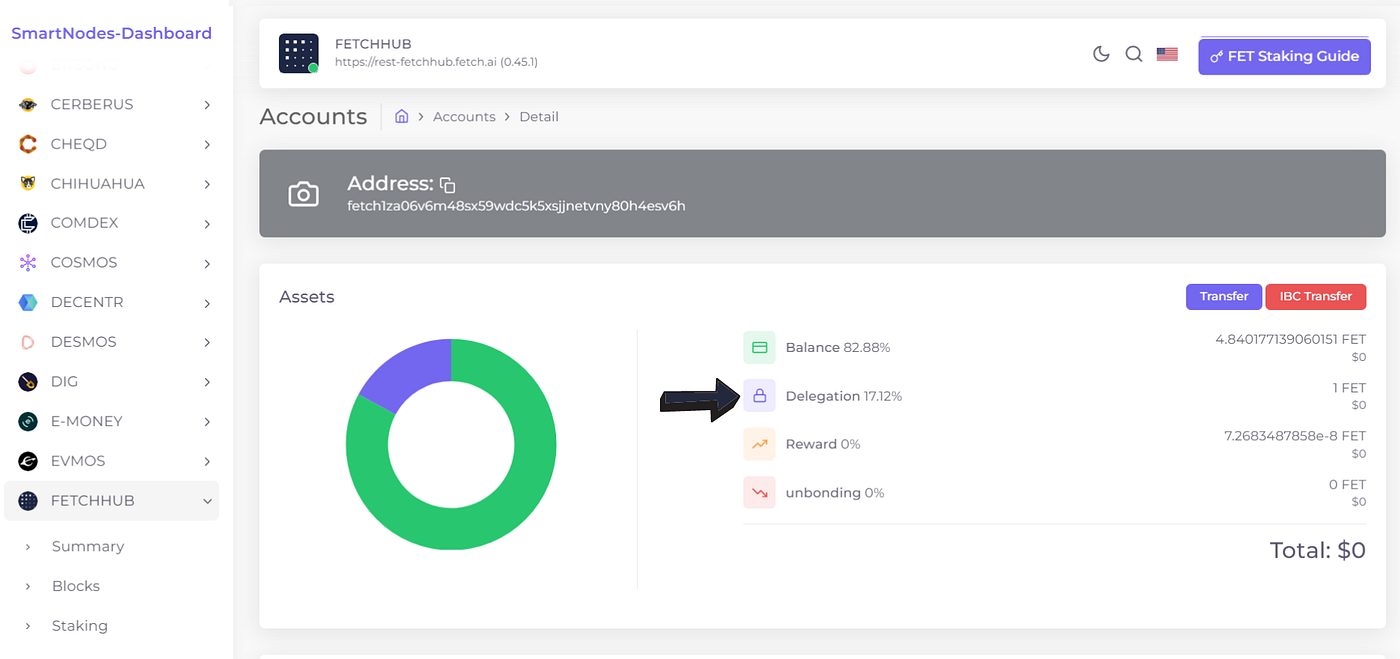Screen dimensions: 1400x659
Task: Collapse FETCHHUB chevron in sidebar
Action: [x=207, y=501]
